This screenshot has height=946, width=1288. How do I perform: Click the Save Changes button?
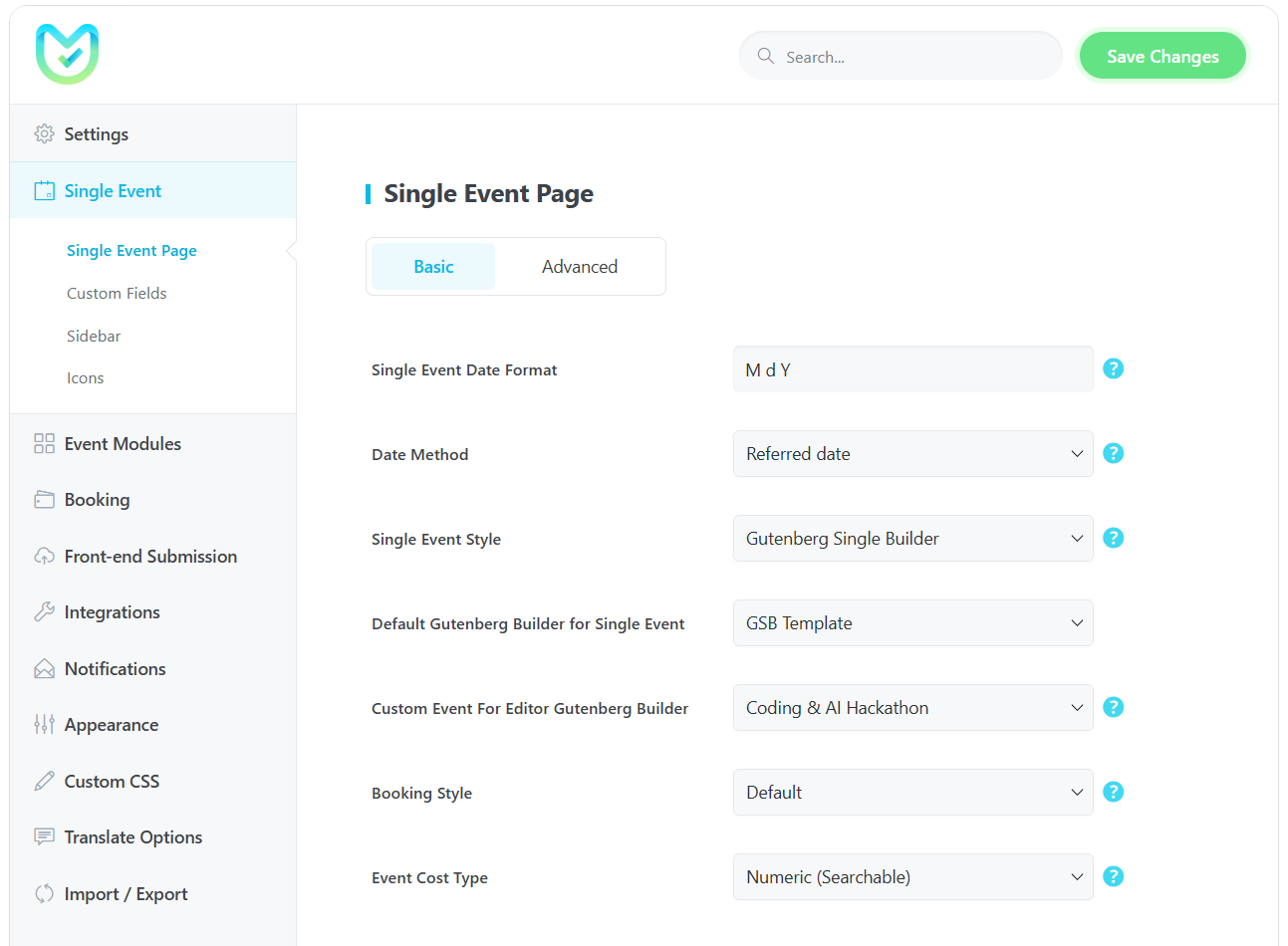(1162, 56)
